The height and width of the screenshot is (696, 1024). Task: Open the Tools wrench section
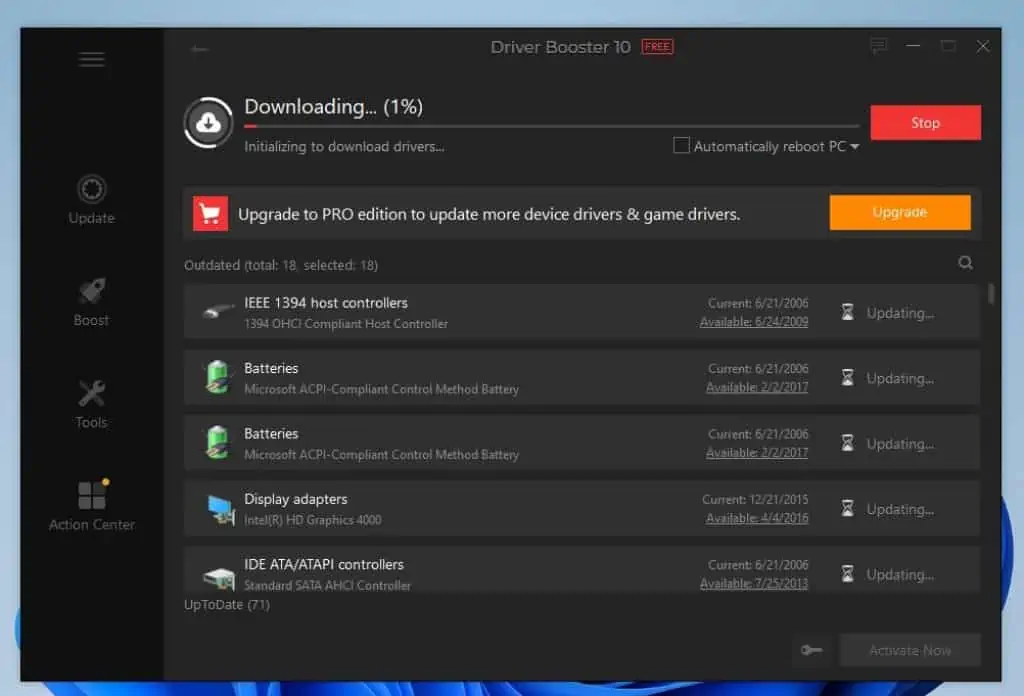pyautogui.click(x=91, y=403)
